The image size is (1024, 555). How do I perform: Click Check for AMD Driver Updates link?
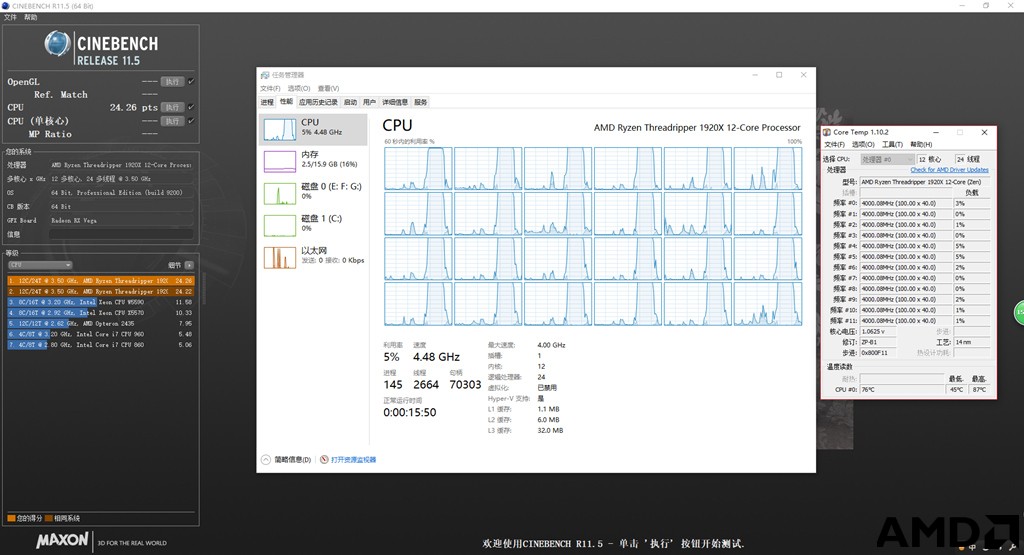coord(950,170)
